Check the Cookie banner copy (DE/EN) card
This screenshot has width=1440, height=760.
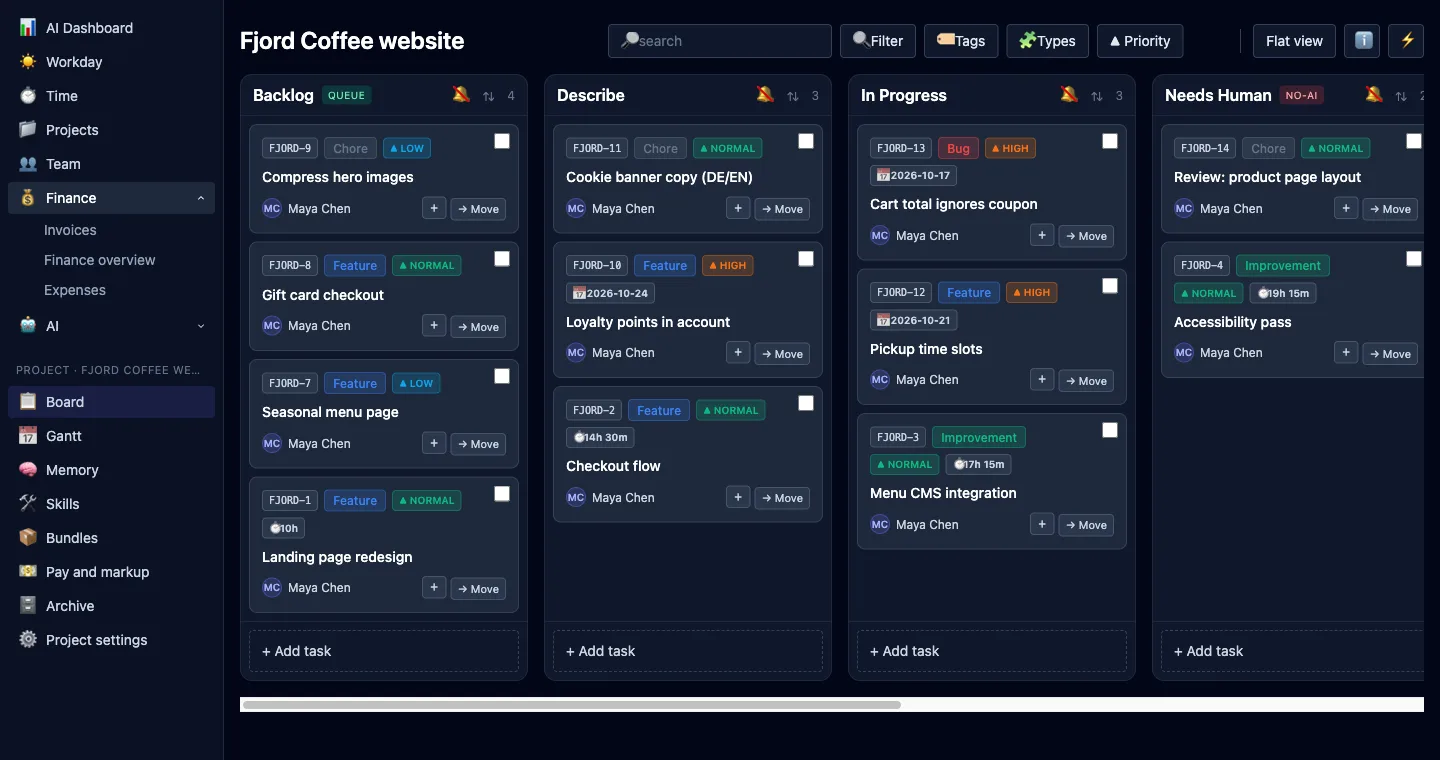click(806, 141)
